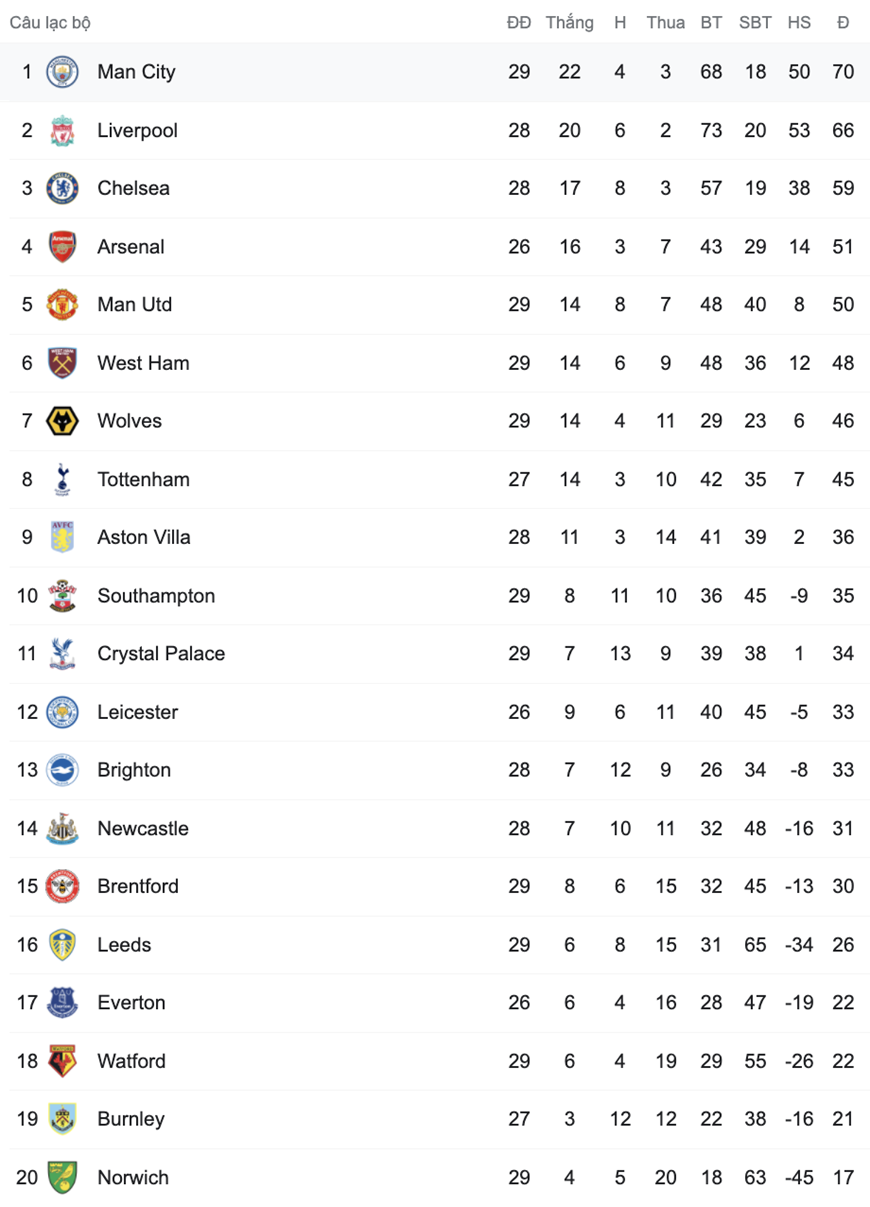Click the Thắng column header
The image size is (870, 1207).
click(569, 22)
